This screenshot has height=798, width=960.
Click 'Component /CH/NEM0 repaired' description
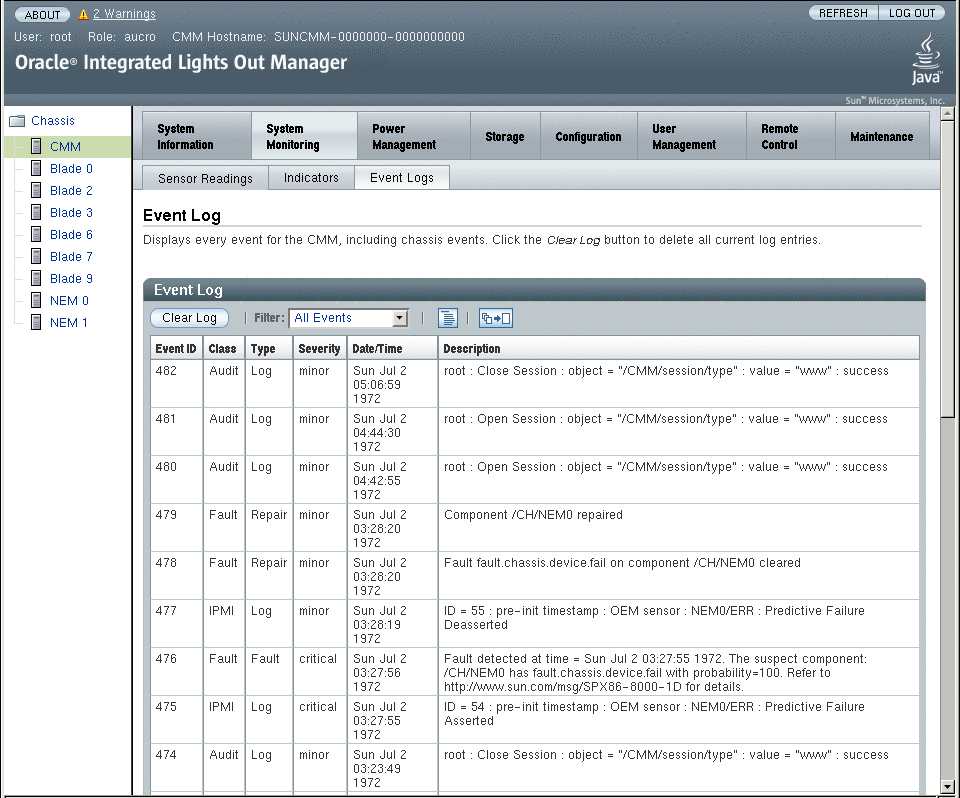pos(533,514)
